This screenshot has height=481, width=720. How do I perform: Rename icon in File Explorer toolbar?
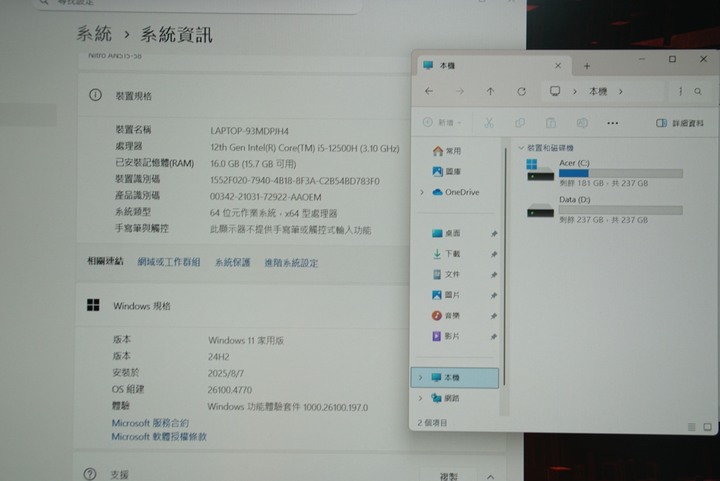(x=582, y=123)
